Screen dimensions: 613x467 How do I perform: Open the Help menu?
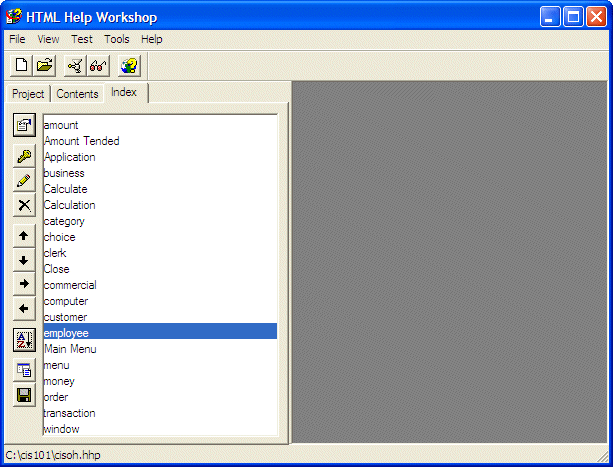click(152, 39)
